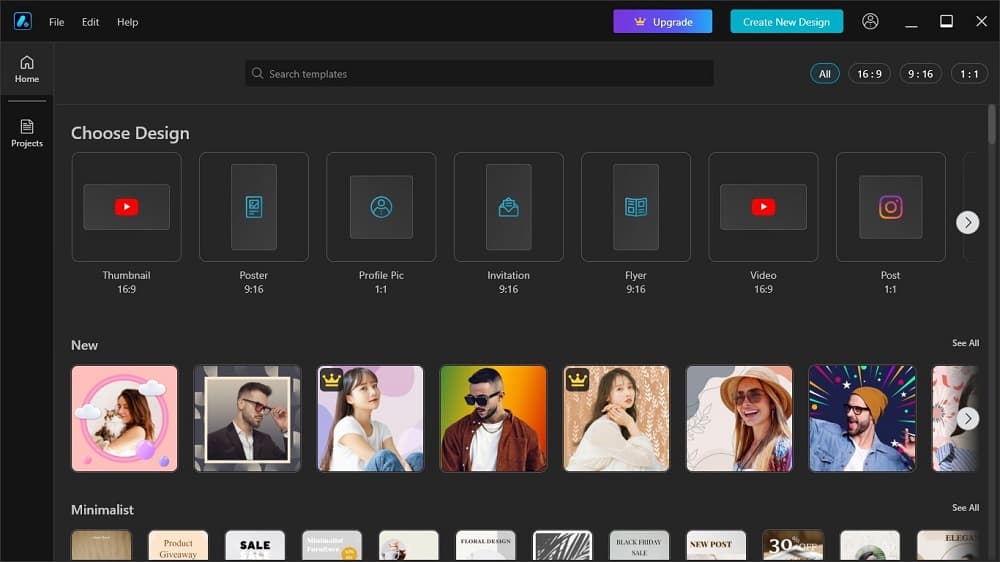This screenshot has height=562, width=1000.
Task: Choose the Poster 9:16 design preset
Action: 254,207
